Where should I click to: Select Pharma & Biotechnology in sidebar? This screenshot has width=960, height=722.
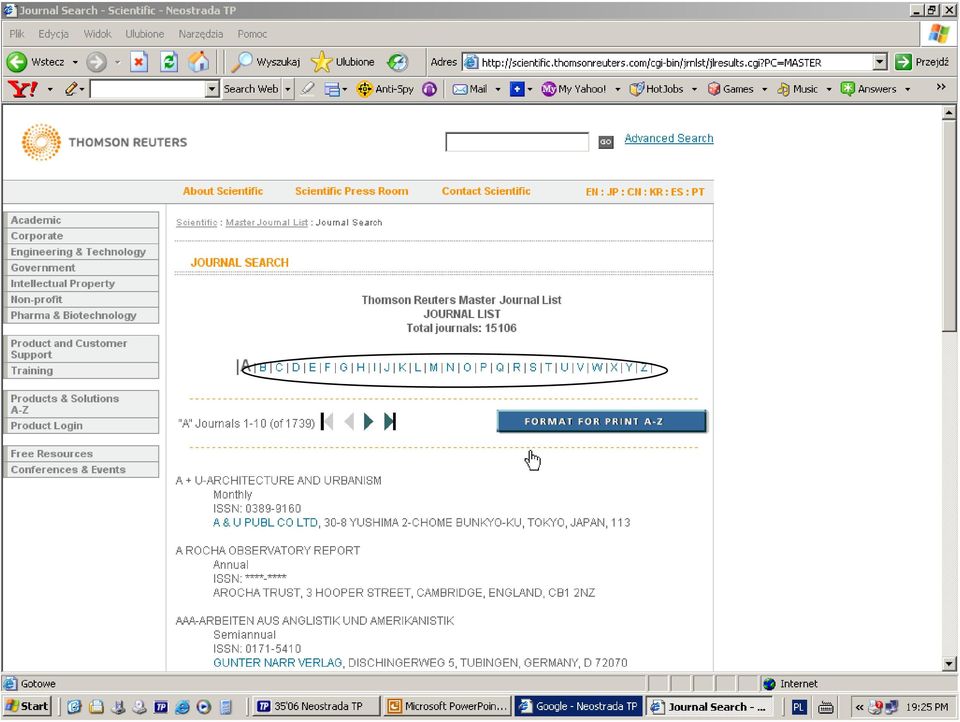[x=81, y=315]
